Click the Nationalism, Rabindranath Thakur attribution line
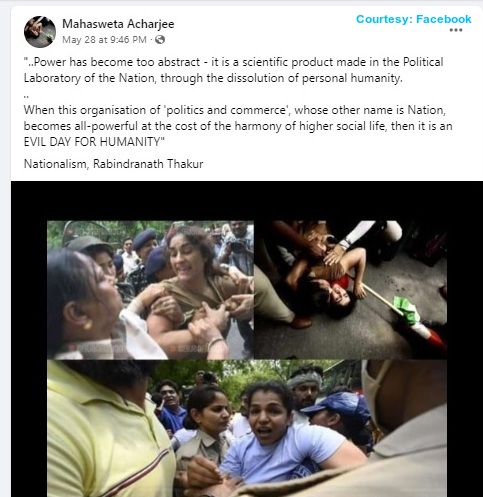 113,164
